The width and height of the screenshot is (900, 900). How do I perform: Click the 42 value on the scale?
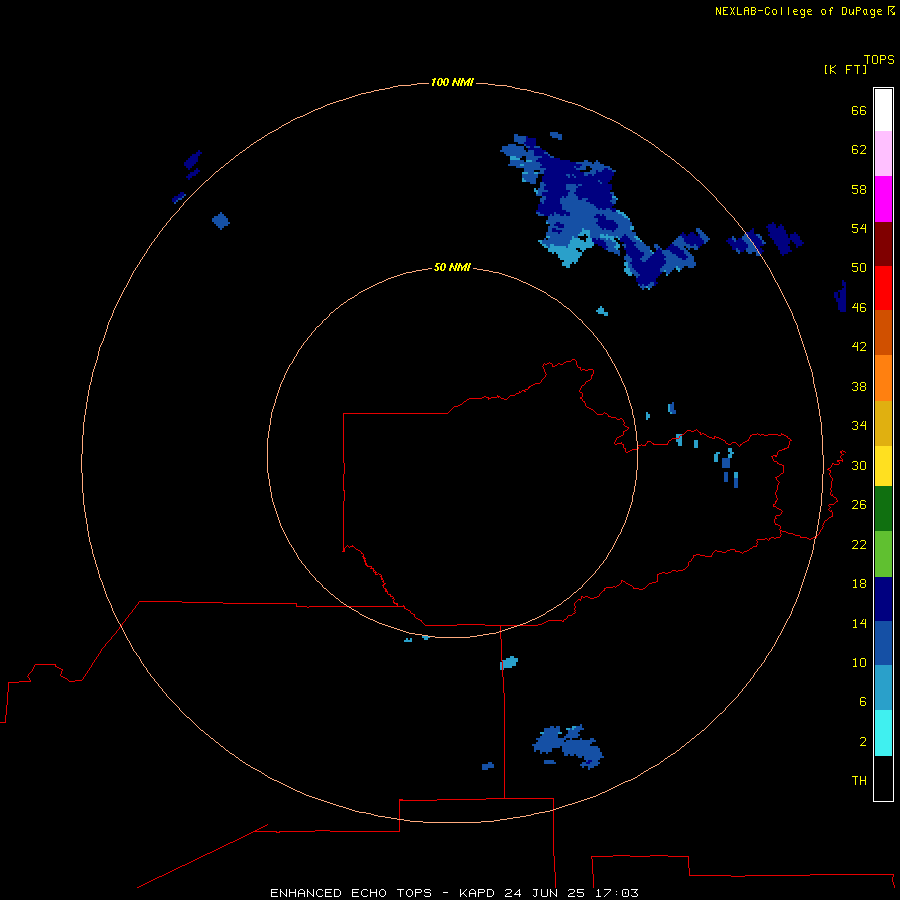click(x=859, y=346)
